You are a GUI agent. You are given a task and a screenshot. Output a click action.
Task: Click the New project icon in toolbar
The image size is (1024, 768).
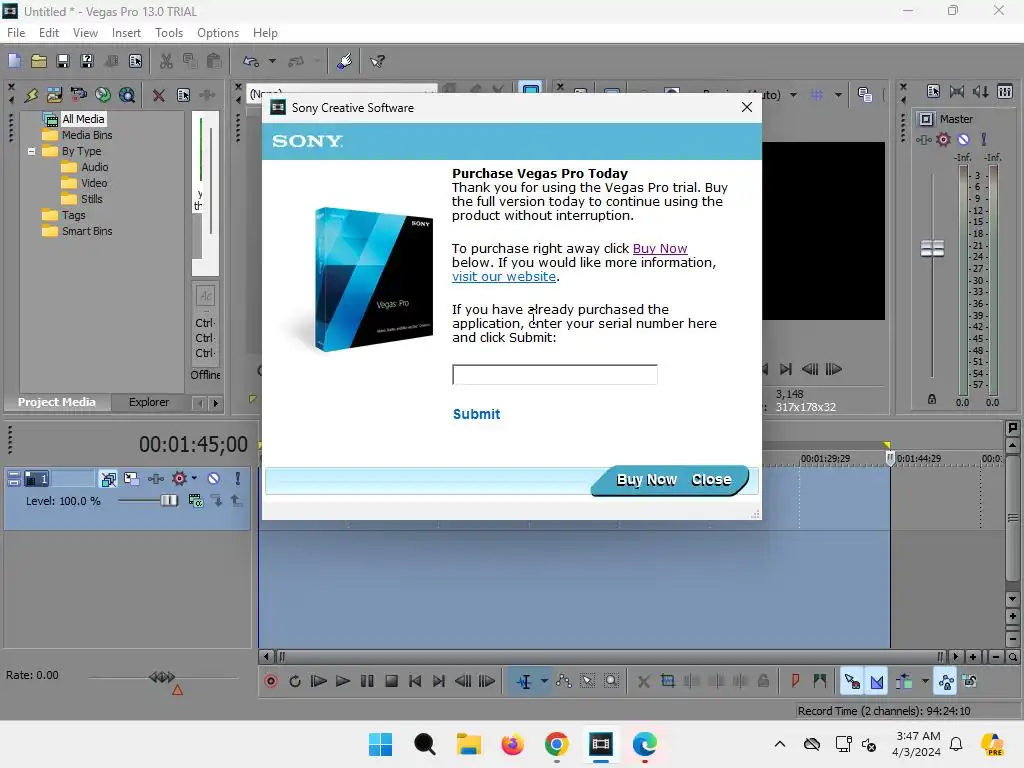pyautogui.click(x=14, y=61)
